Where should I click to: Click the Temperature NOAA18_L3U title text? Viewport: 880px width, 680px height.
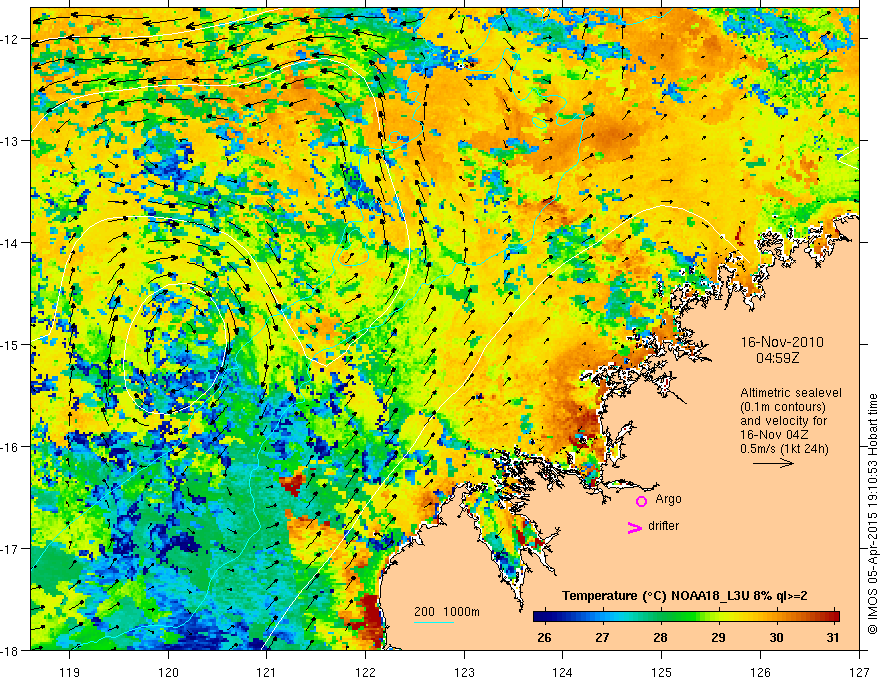[x=685, y=596]
